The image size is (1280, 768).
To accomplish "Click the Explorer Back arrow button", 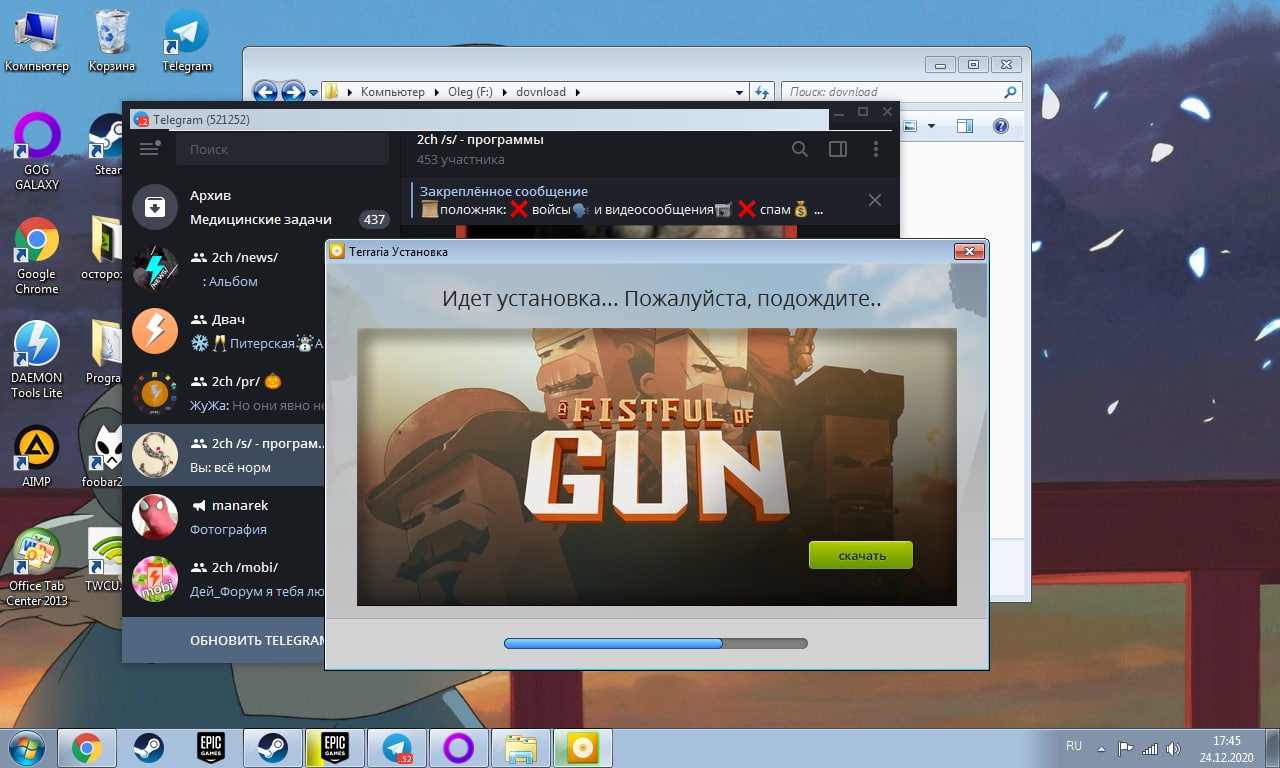I will coord(265,92).
